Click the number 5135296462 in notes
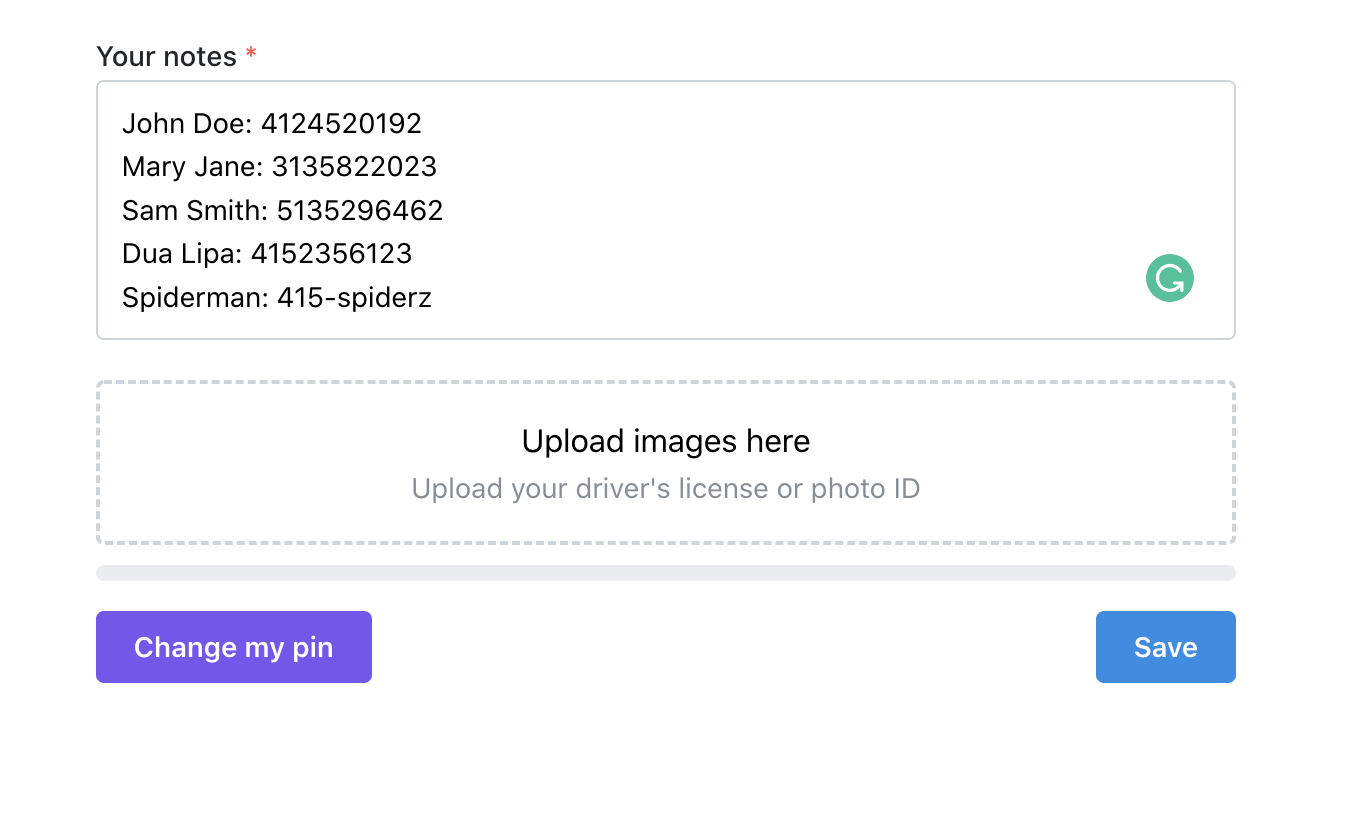The height and width of the screenshot is (820, 1362). coord(360,210)
